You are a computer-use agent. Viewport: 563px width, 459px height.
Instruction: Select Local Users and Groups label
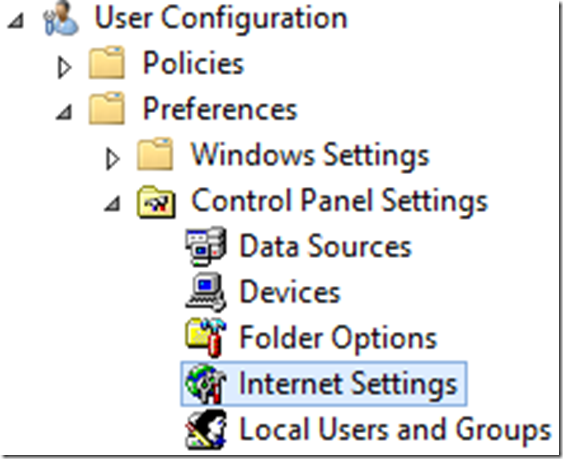[395, 430]
